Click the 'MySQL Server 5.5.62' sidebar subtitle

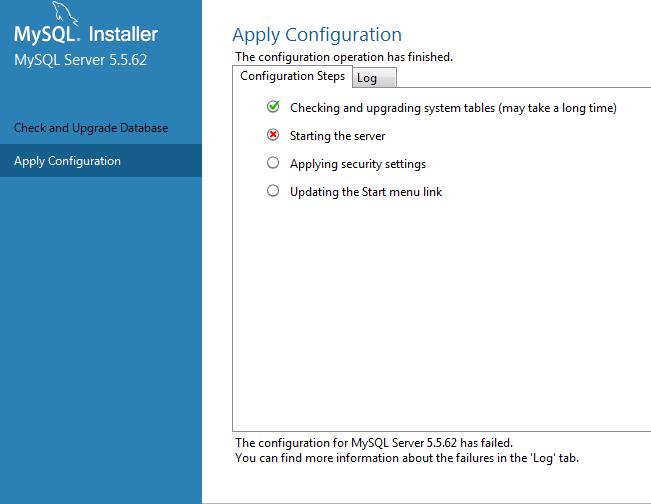click(x=81, y=60)
